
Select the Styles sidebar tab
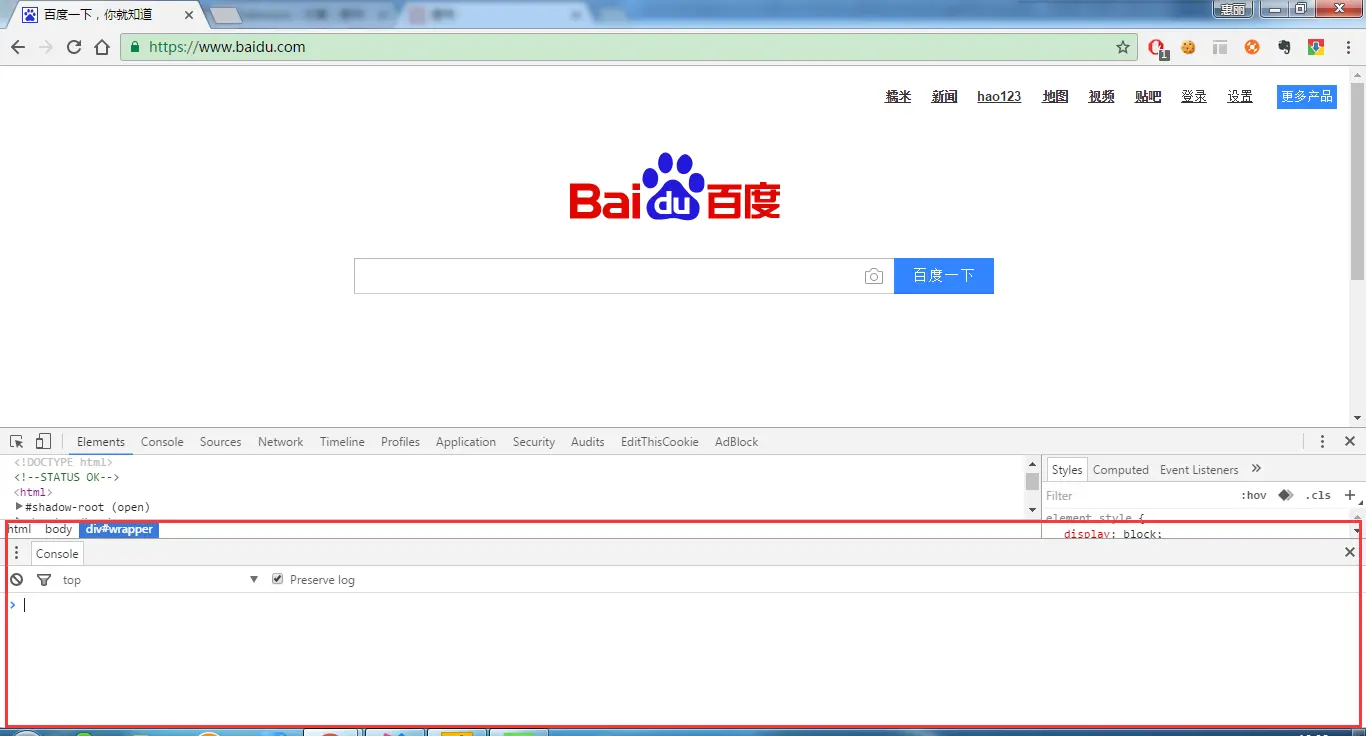click(x=1067, y=470)
